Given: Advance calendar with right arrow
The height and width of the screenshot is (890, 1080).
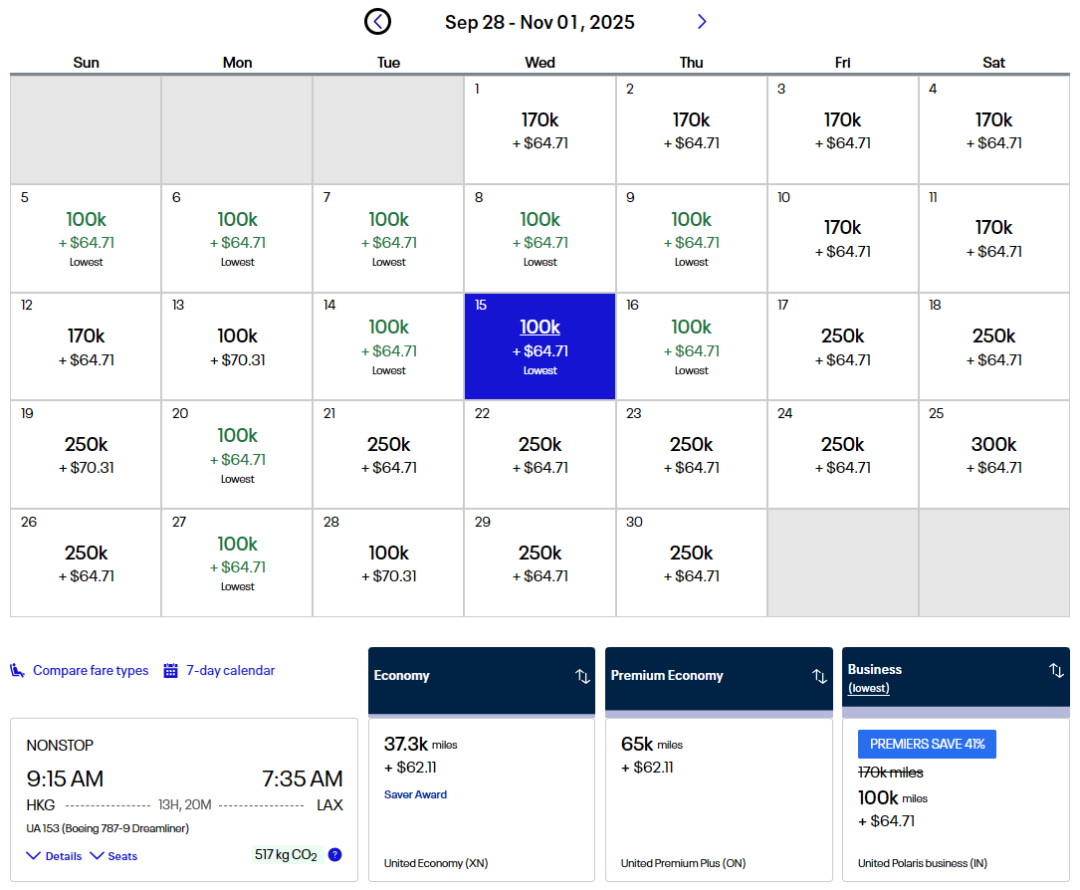Looking at the screenshot, I should pos(702,21).
